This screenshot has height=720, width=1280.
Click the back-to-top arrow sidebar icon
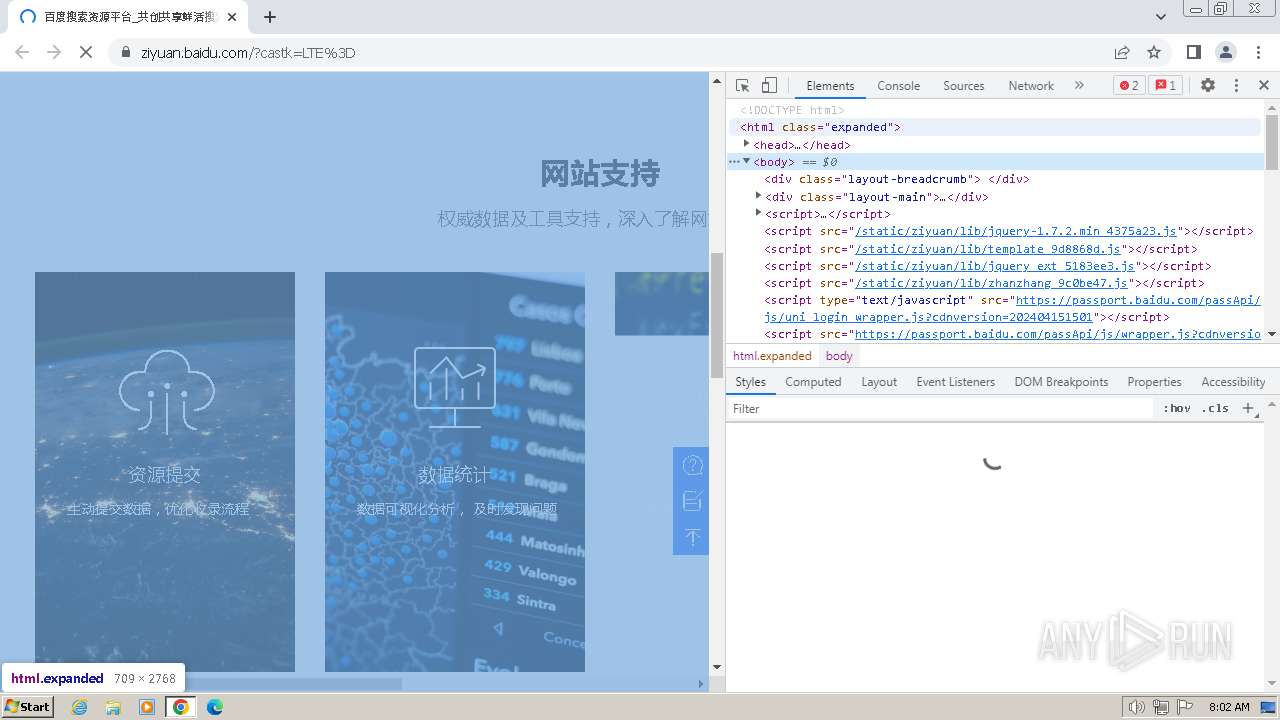[692, 537]
